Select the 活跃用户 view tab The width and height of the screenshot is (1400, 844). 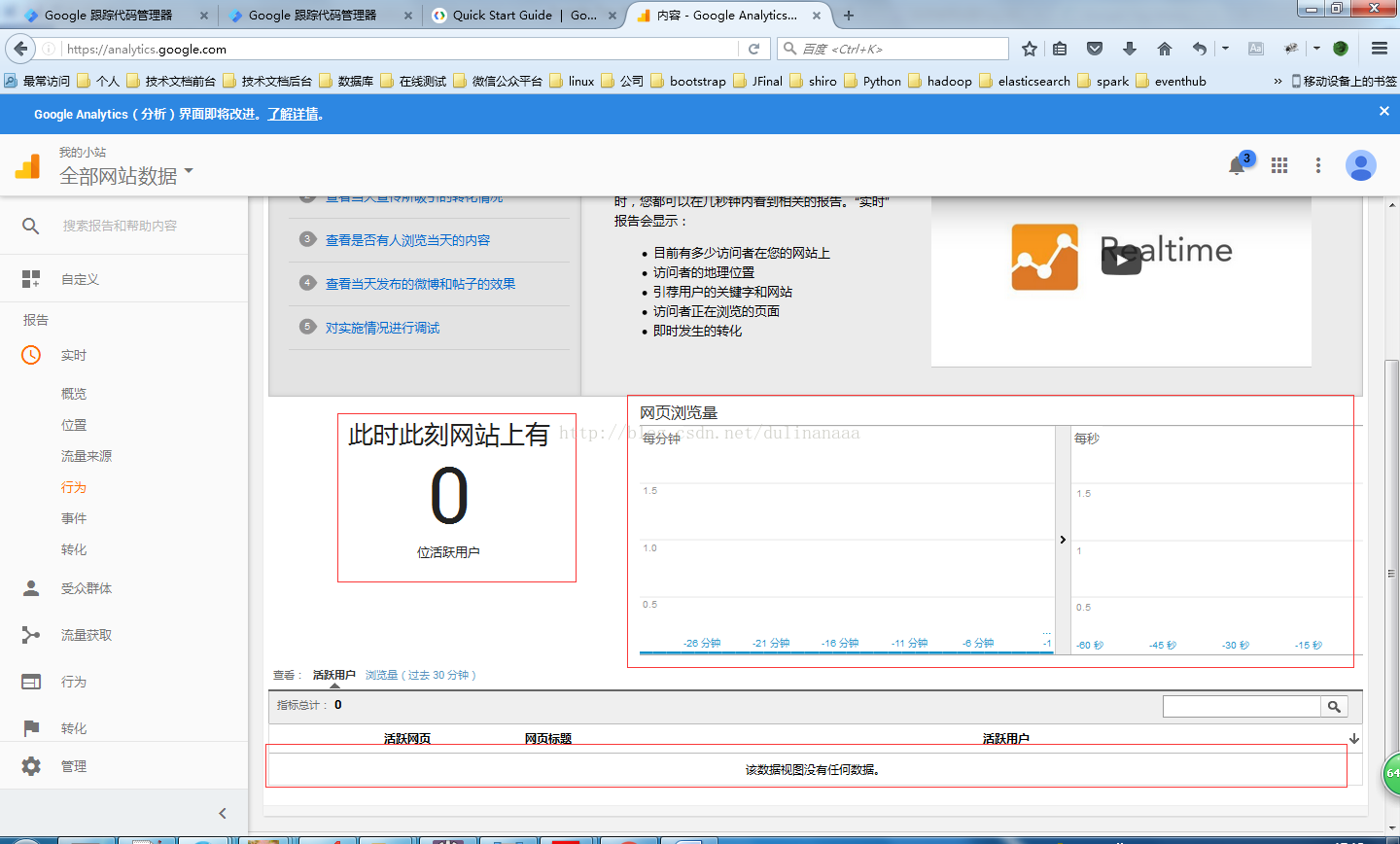click(334, 675)
